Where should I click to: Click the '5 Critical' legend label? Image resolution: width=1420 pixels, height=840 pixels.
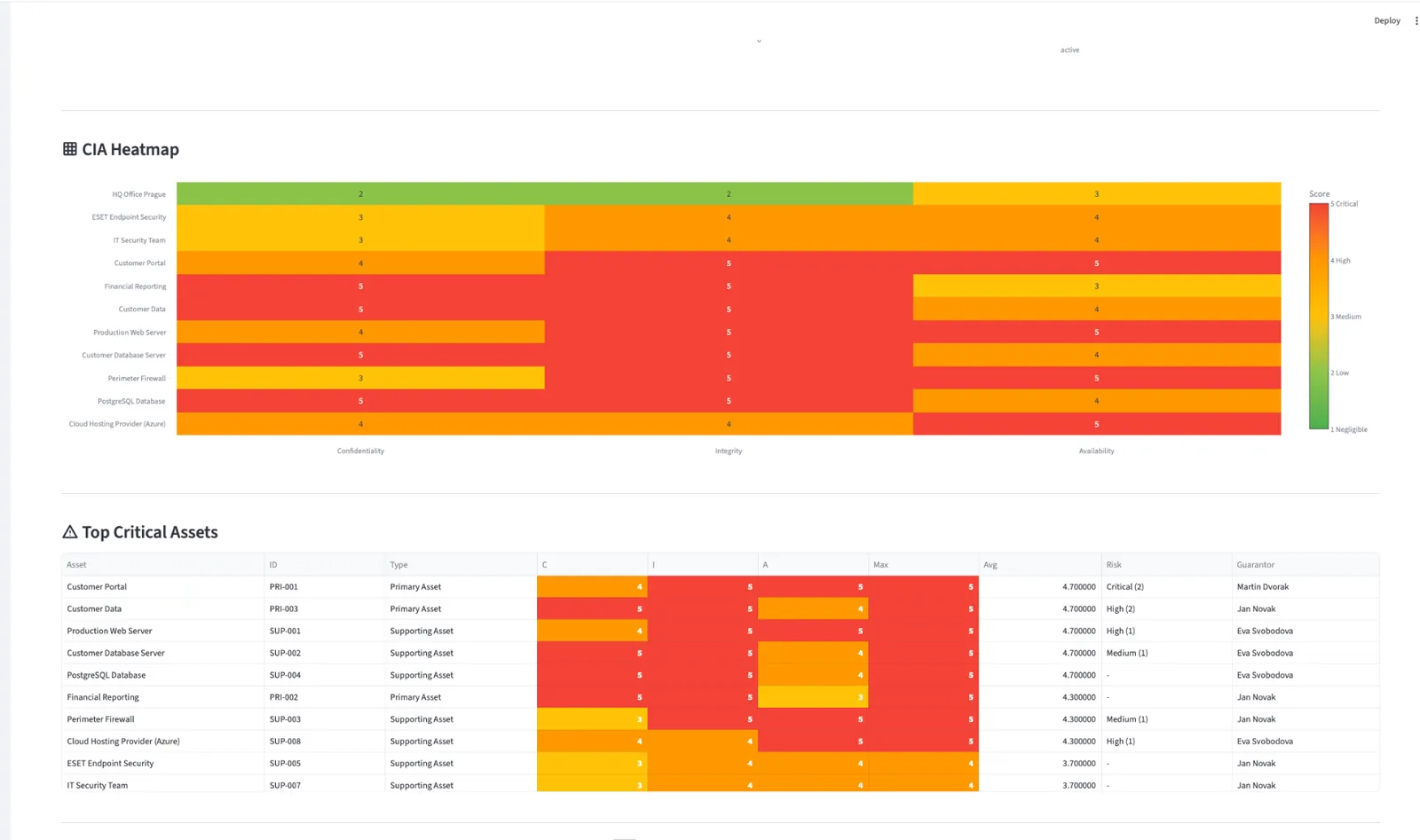point(1345,204)
